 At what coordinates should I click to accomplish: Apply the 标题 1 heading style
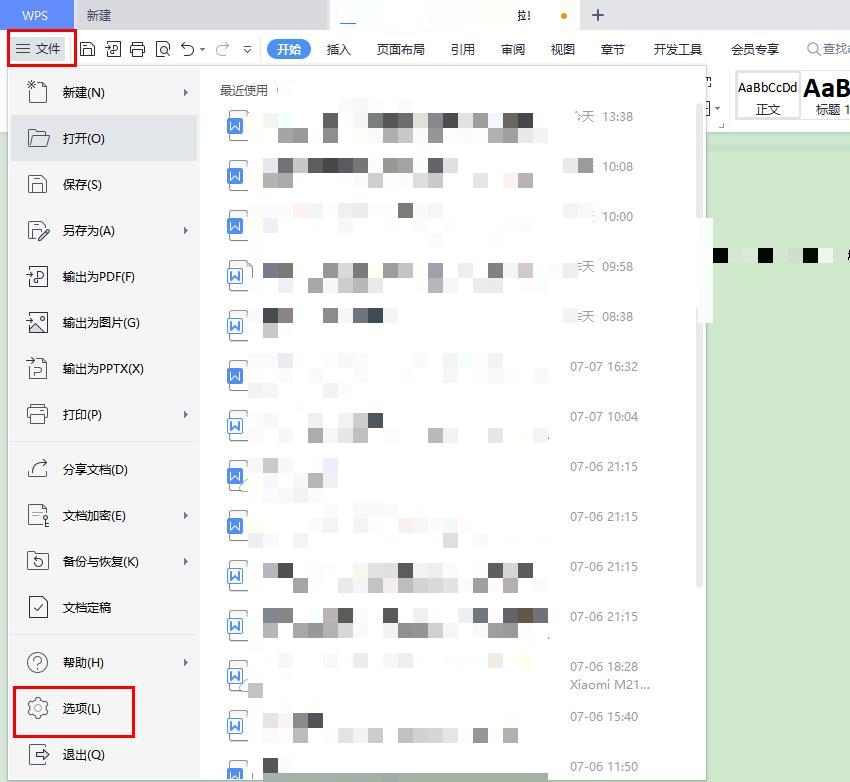[x=826, y=96]
